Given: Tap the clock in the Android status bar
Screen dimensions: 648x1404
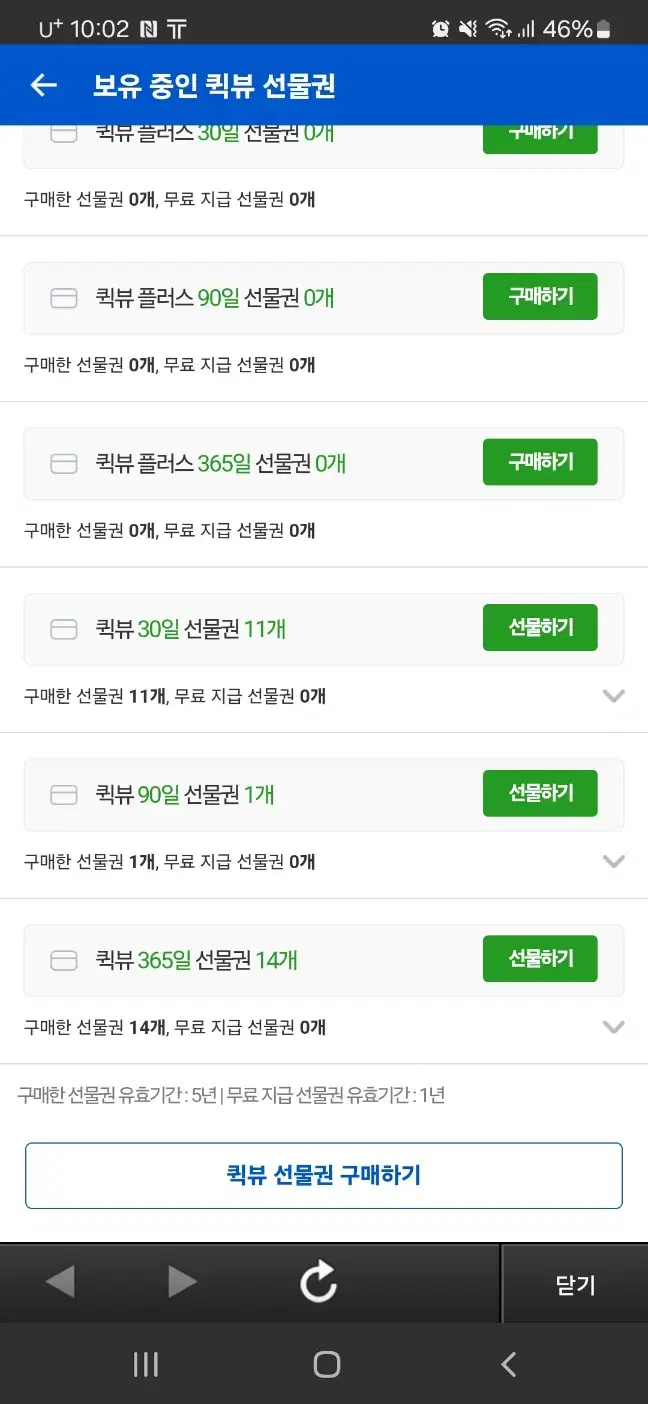Looking at the screenshot, I should coord(100,29).
